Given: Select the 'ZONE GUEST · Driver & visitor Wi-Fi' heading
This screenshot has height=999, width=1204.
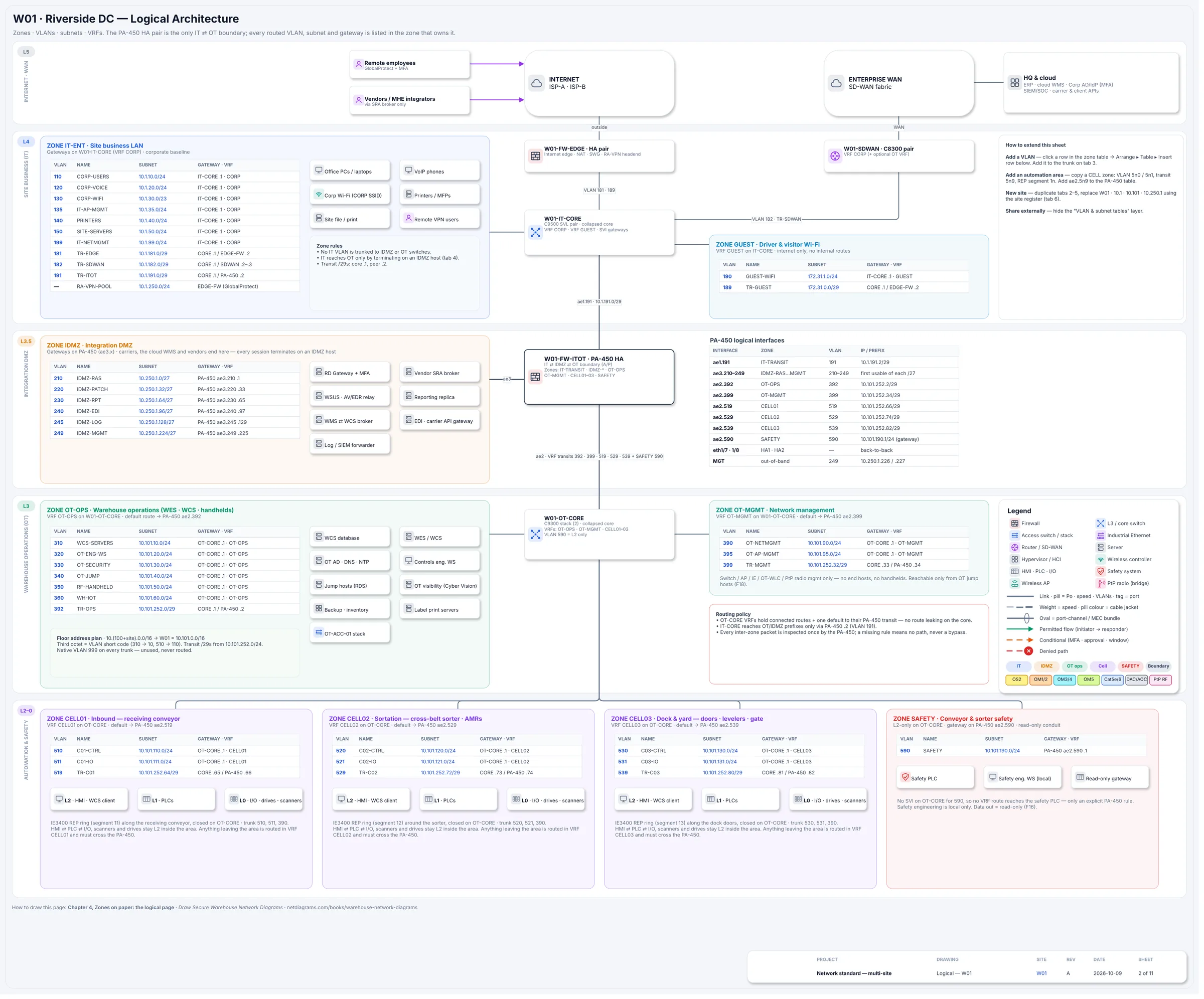Looking at the screenshot, I should pyautogui.click(x=768, y=245).
